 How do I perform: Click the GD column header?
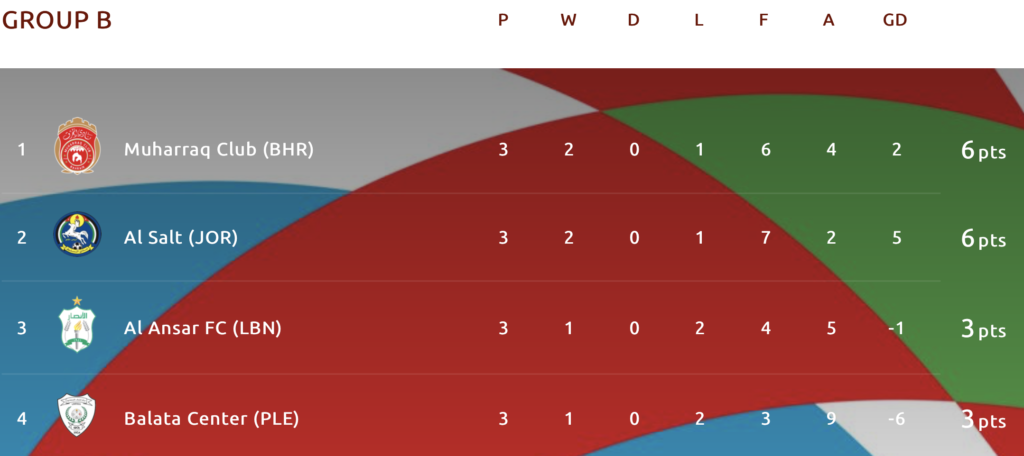[x=895, y=20]
